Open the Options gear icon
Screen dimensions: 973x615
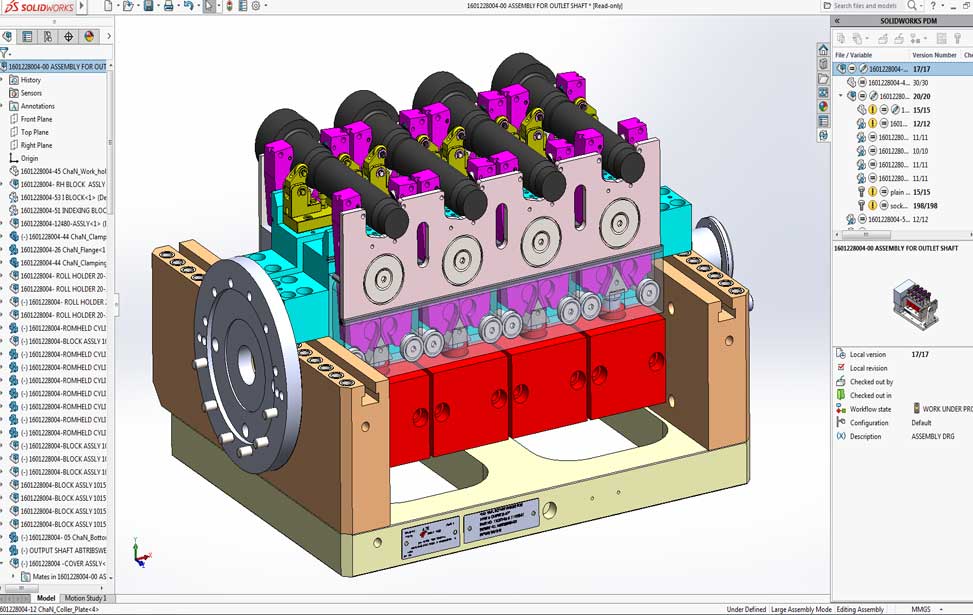tap(256, 6)
